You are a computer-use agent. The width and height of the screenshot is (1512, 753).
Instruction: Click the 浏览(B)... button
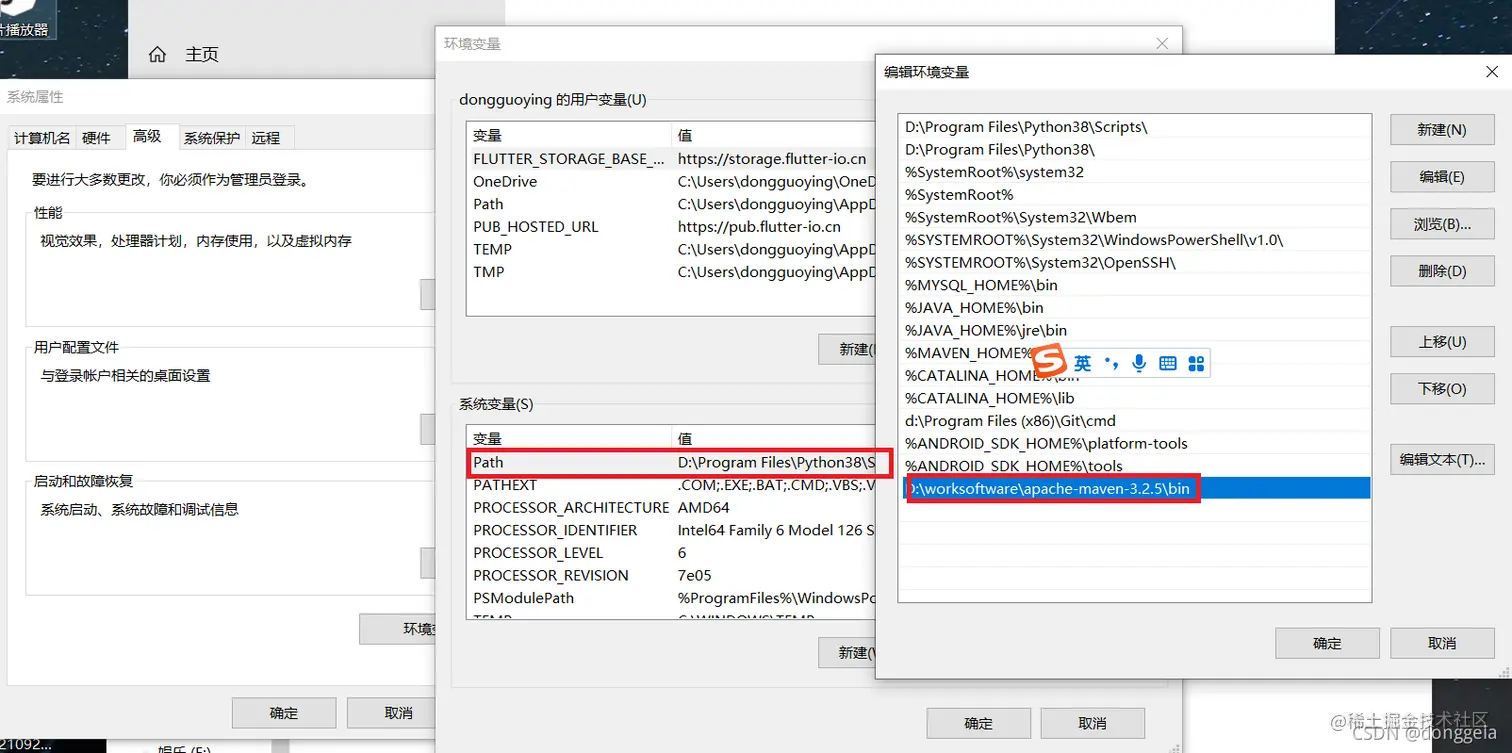(1442, 224)
